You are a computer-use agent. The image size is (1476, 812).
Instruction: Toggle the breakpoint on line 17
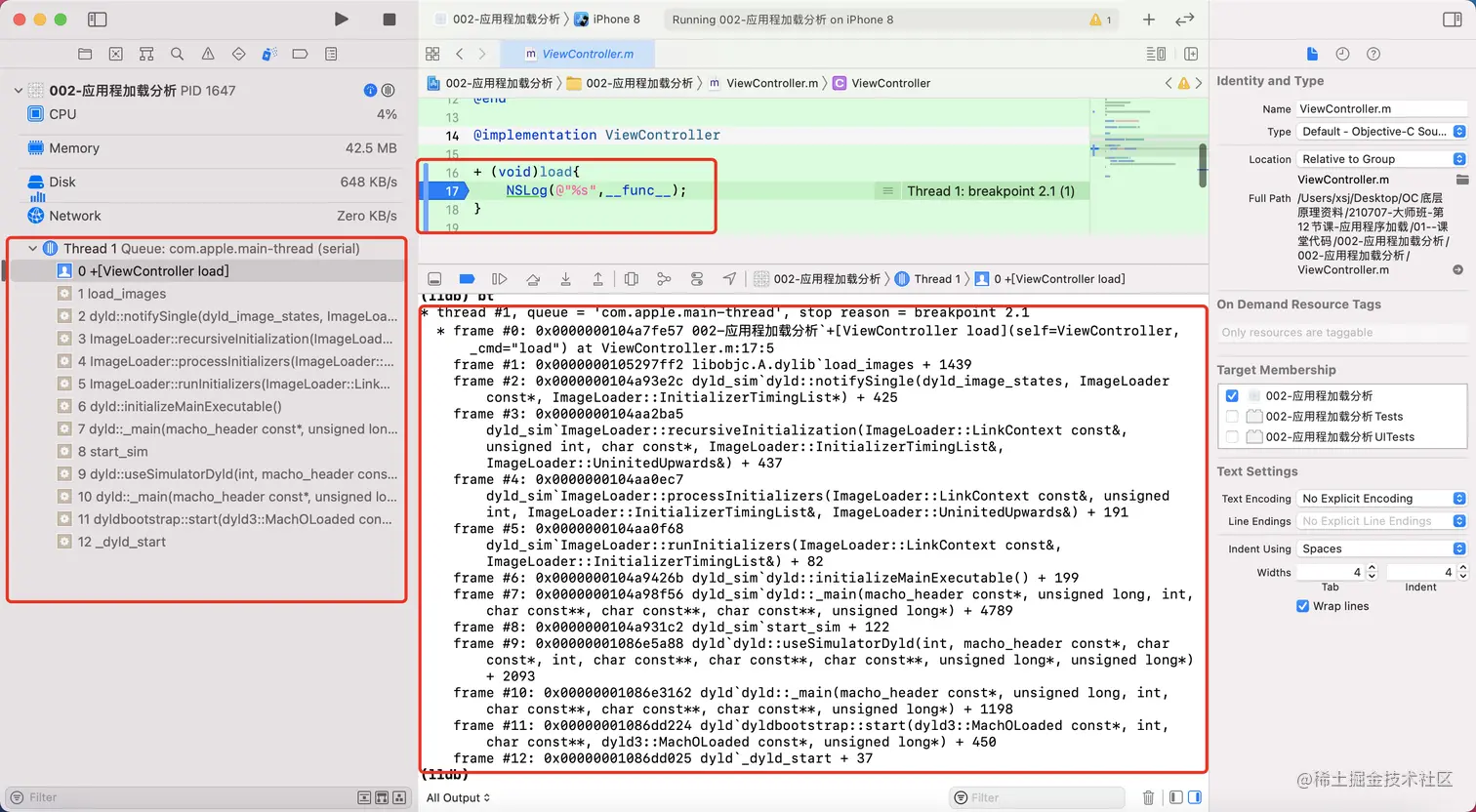[449, 191]
